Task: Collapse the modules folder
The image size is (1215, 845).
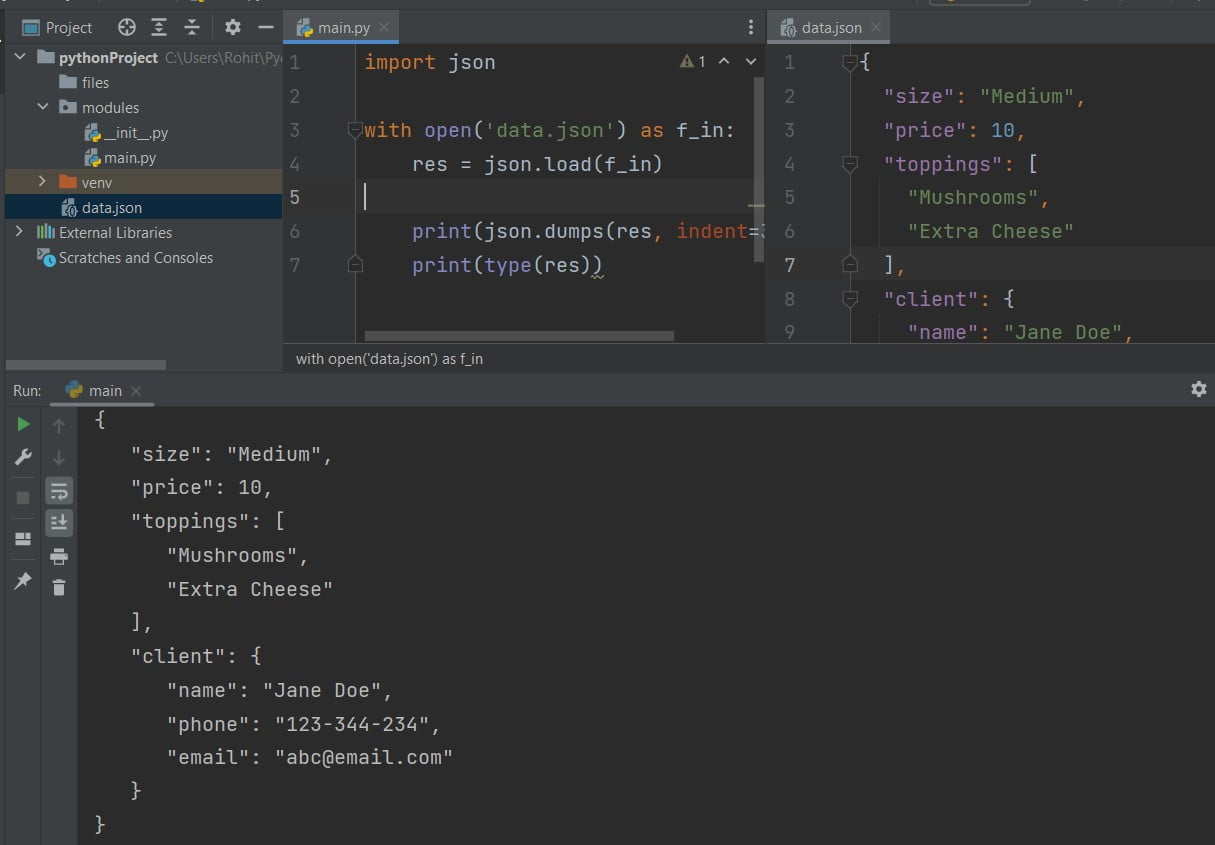Action: pos(42,106)
